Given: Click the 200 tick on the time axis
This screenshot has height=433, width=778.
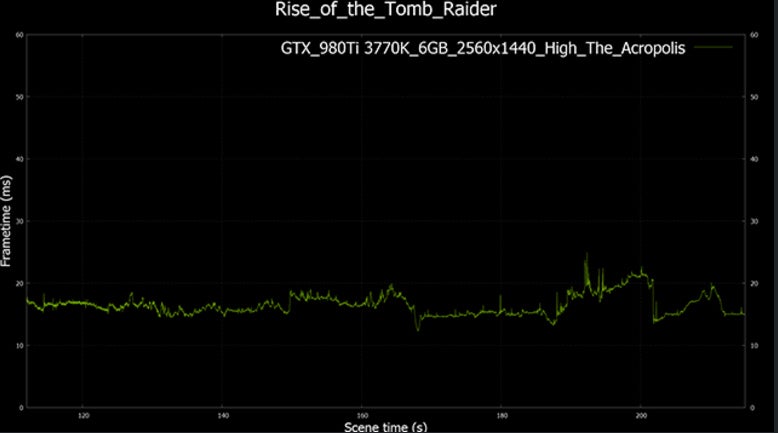Looking at the screenshot, I should (641, 416).
